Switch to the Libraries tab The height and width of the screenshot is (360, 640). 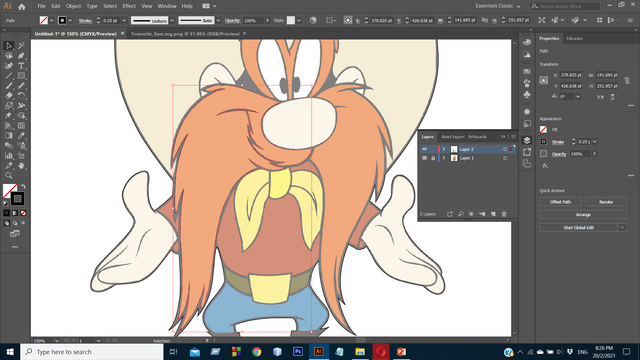click(574, 38)
